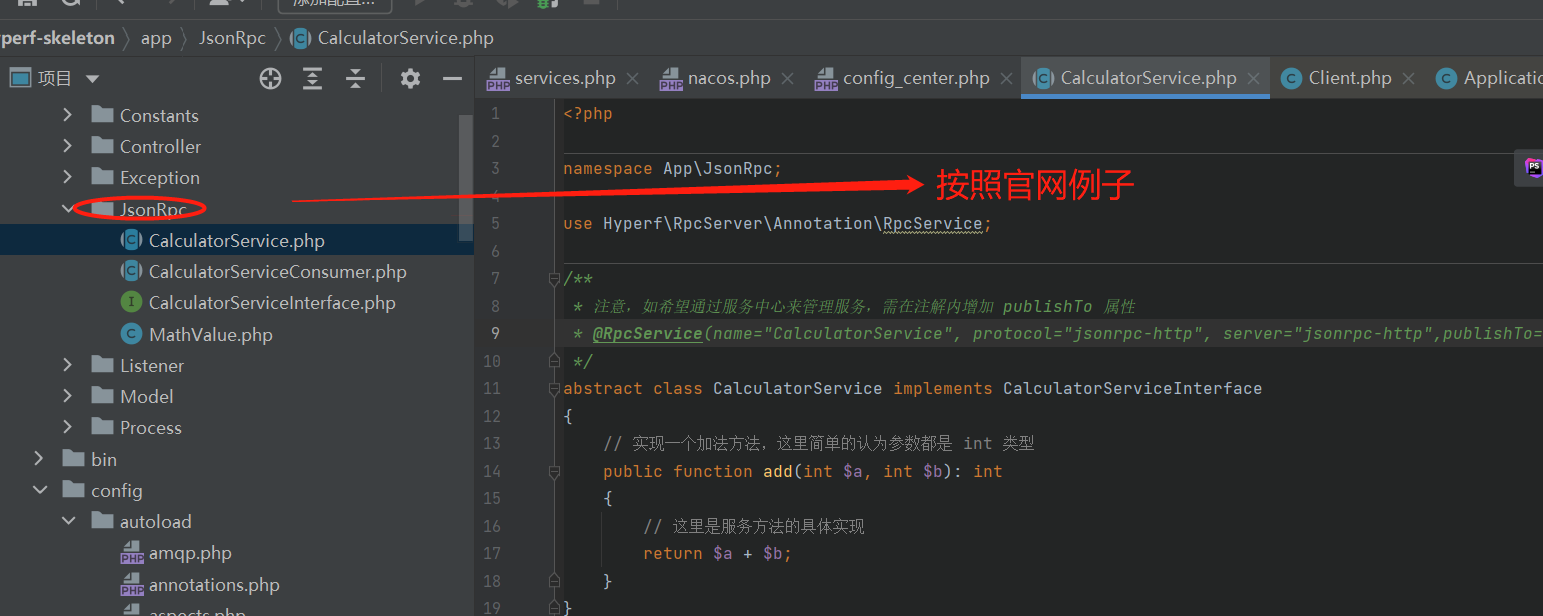The height and width of the screenshot is (616, 1543).
Task: Close the Client.php tab
Action: [1408, 78]
